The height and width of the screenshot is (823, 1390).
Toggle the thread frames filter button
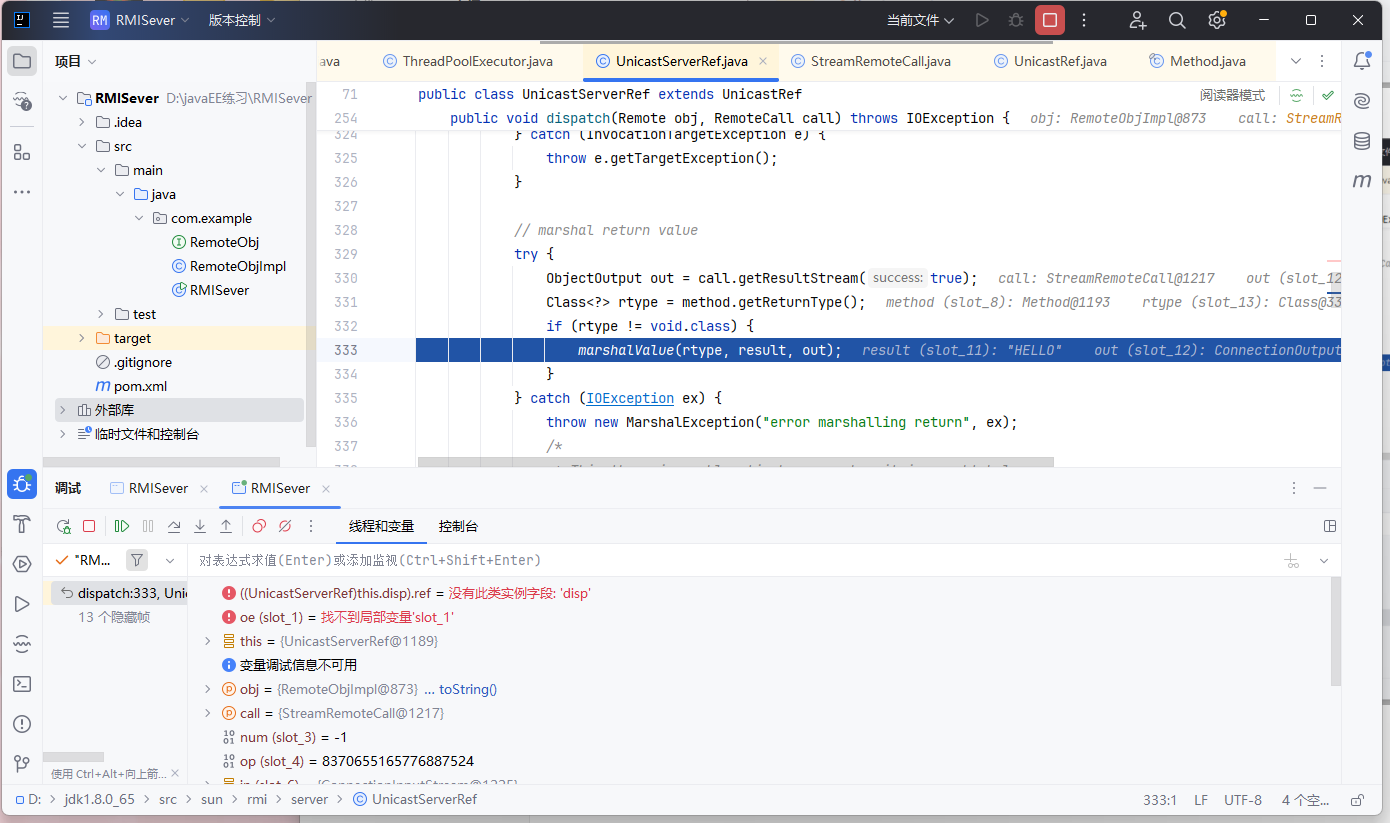(x=137, y=560)
